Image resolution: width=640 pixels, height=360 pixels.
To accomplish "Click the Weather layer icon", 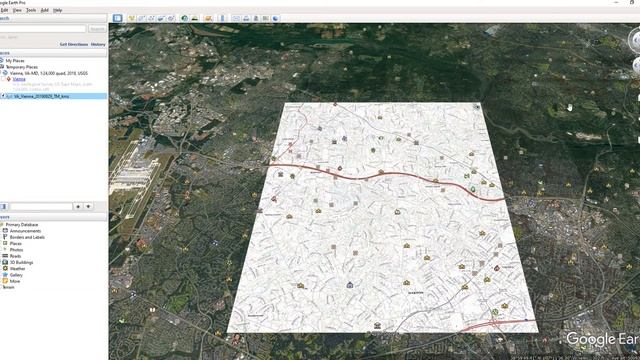I will pyautogui.click(x=5, y=269).
